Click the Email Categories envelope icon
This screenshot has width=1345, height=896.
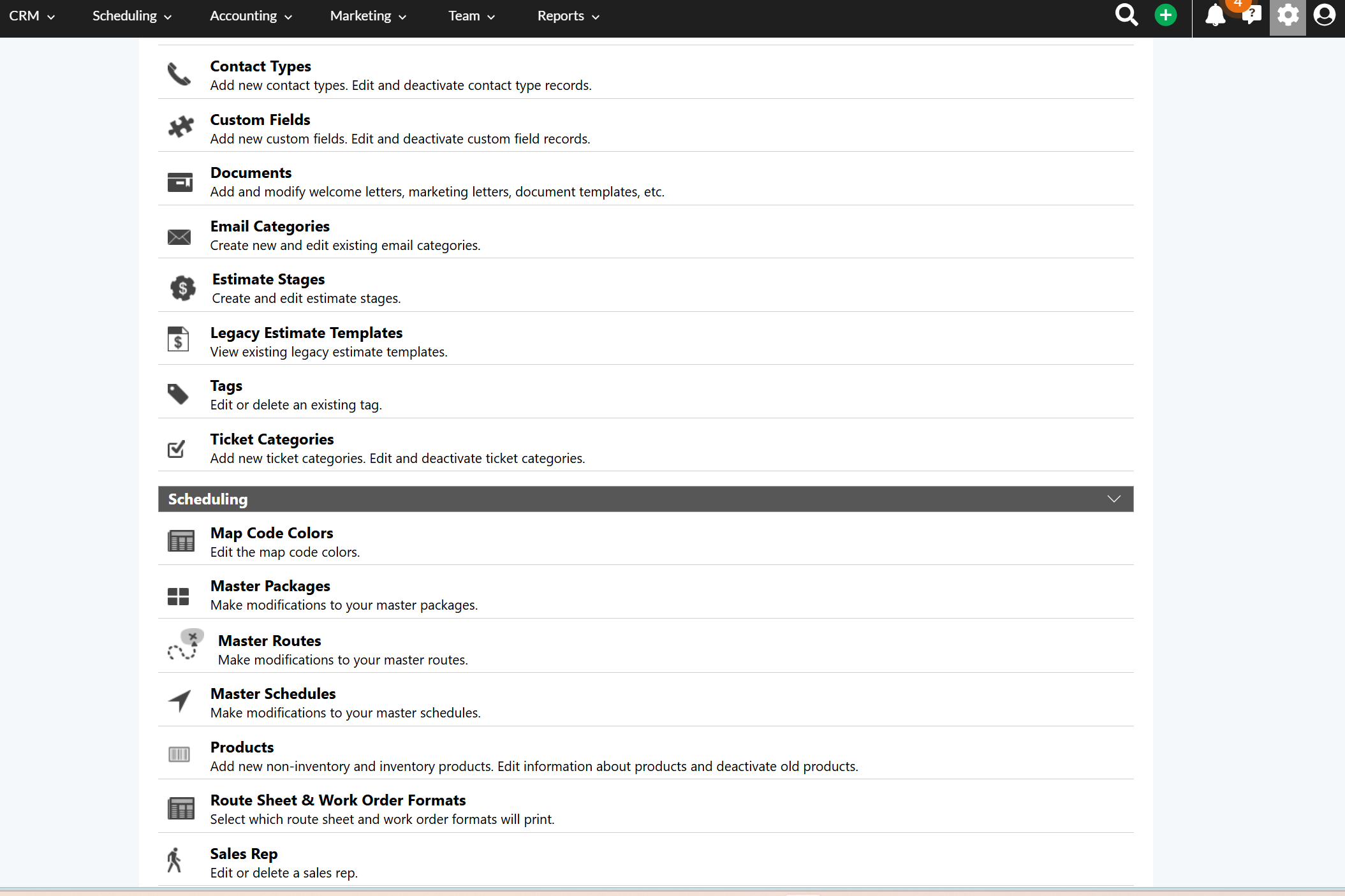coord(179,237)
